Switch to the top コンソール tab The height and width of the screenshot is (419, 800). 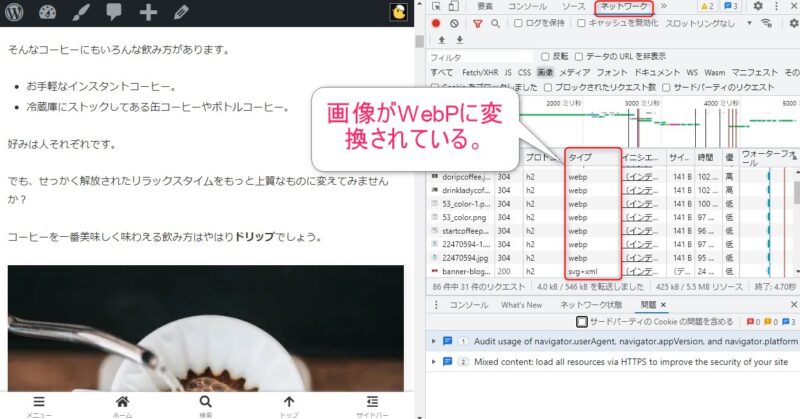[527, 6]
